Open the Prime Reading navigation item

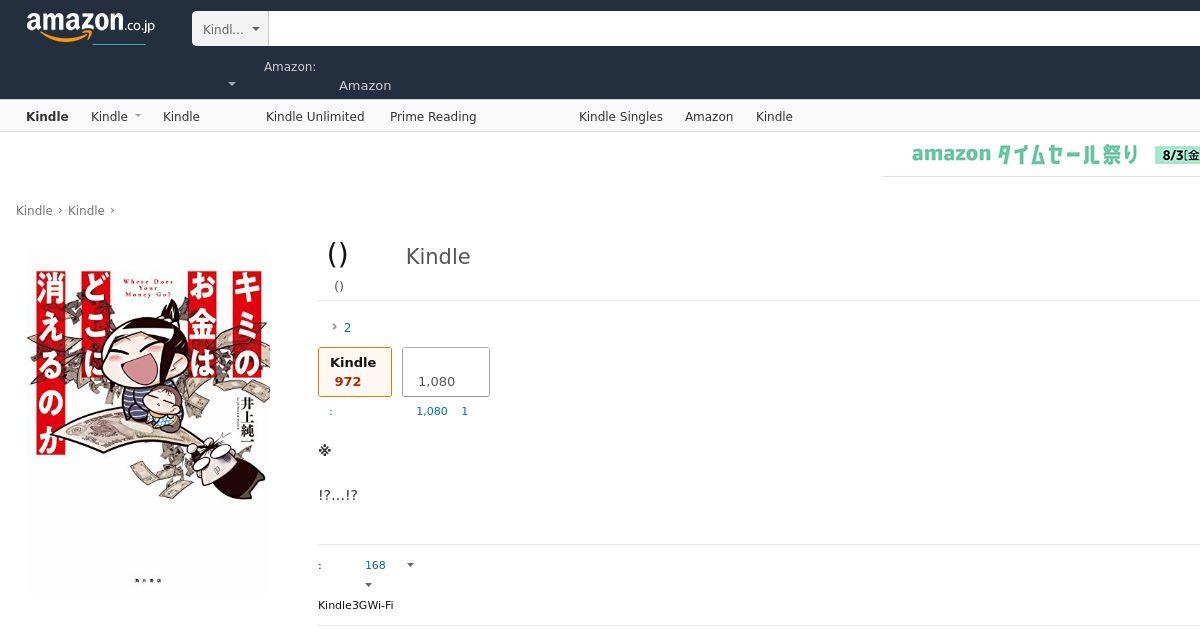tap(433, 116)
